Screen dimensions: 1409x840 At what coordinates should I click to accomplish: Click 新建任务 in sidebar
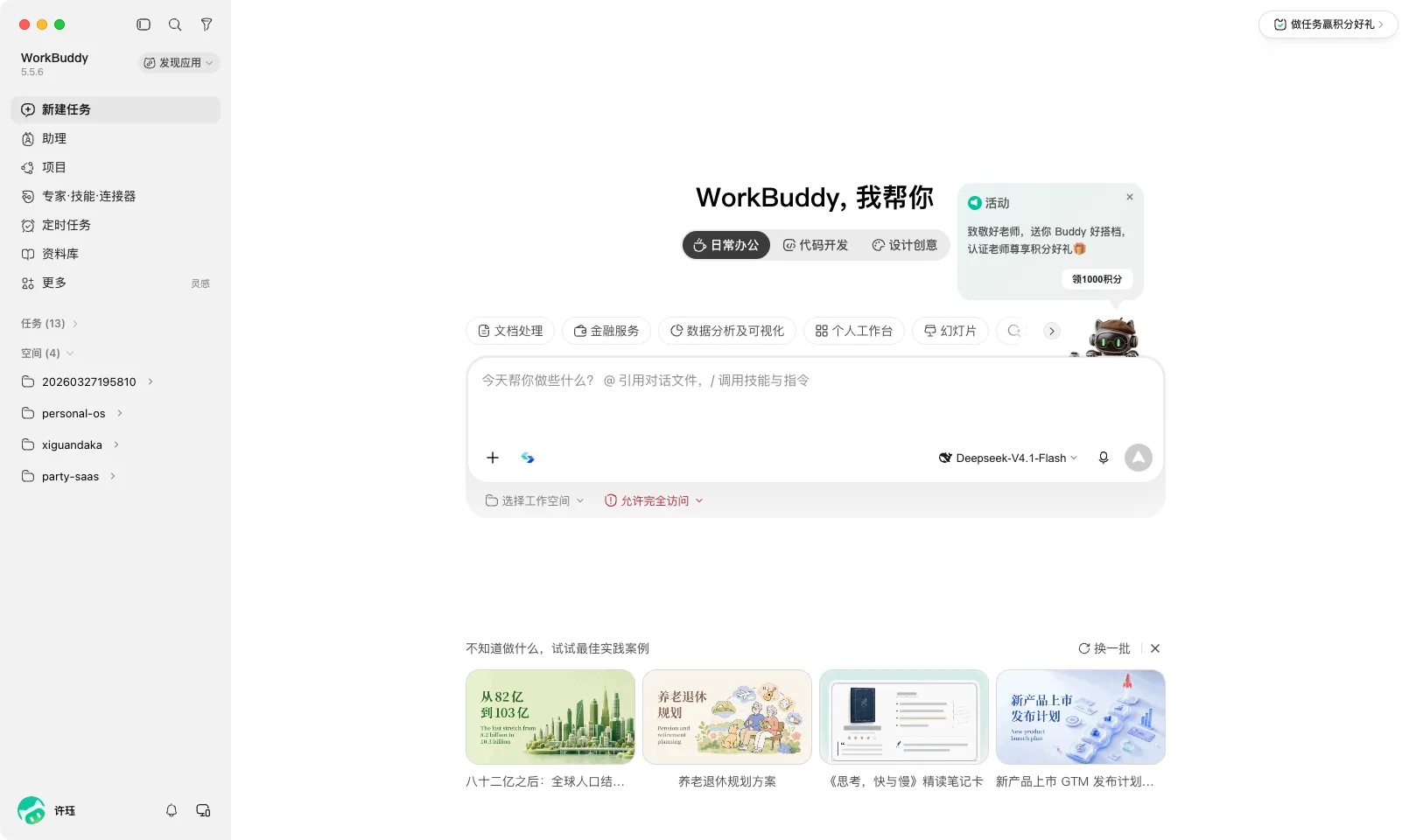coord(116,109)
